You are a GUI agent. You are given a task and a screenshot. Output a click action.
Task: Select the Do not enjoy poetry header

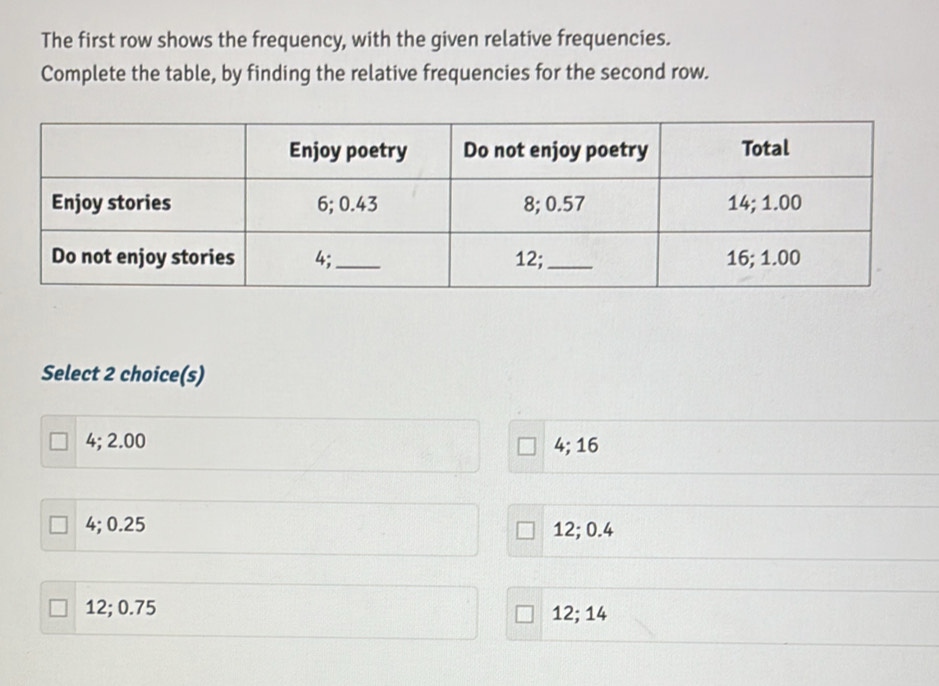point(555,151)
